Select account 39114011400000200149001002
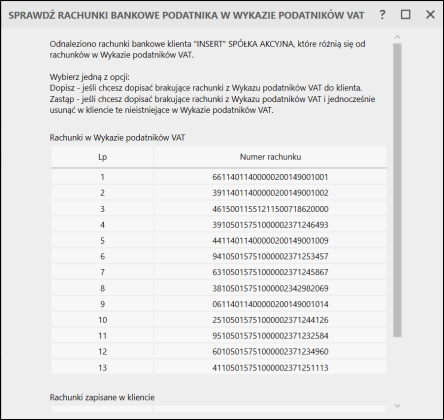 tap(270, 193)
